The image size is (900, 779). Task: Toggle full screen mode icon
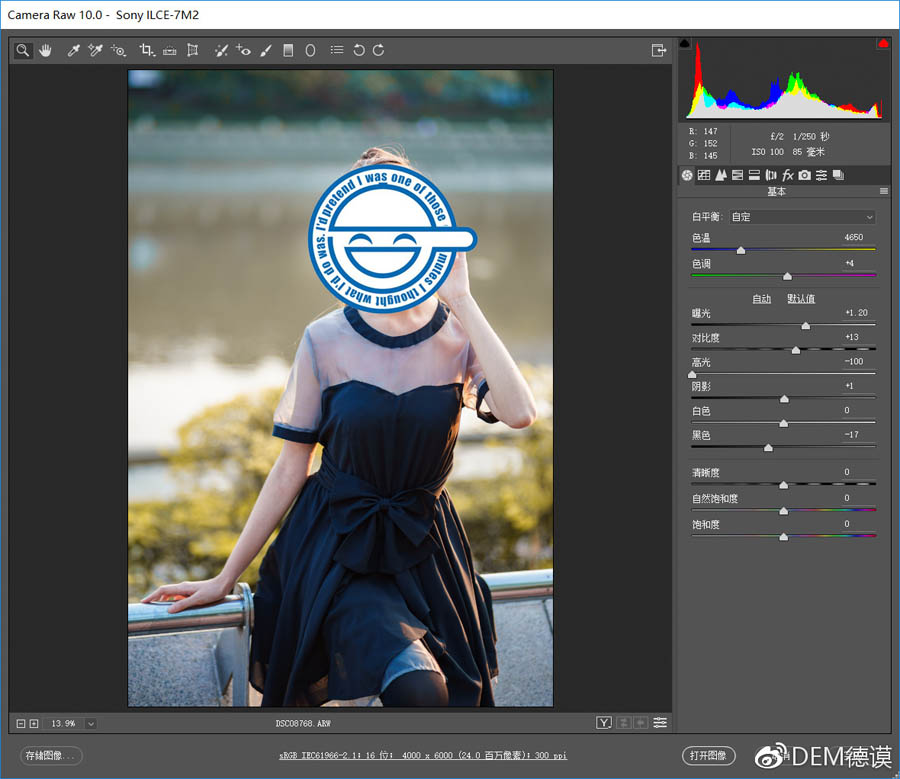pyautogui.click(x=658, y=50)
